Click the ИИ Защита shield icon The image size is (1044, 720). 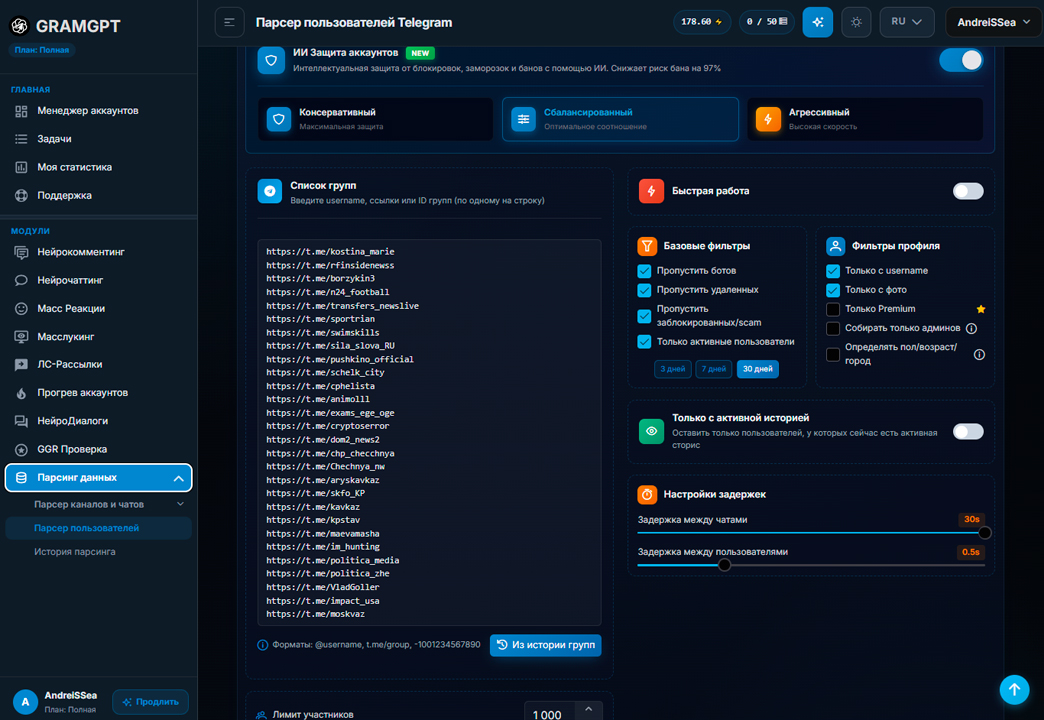coord(271,60)
